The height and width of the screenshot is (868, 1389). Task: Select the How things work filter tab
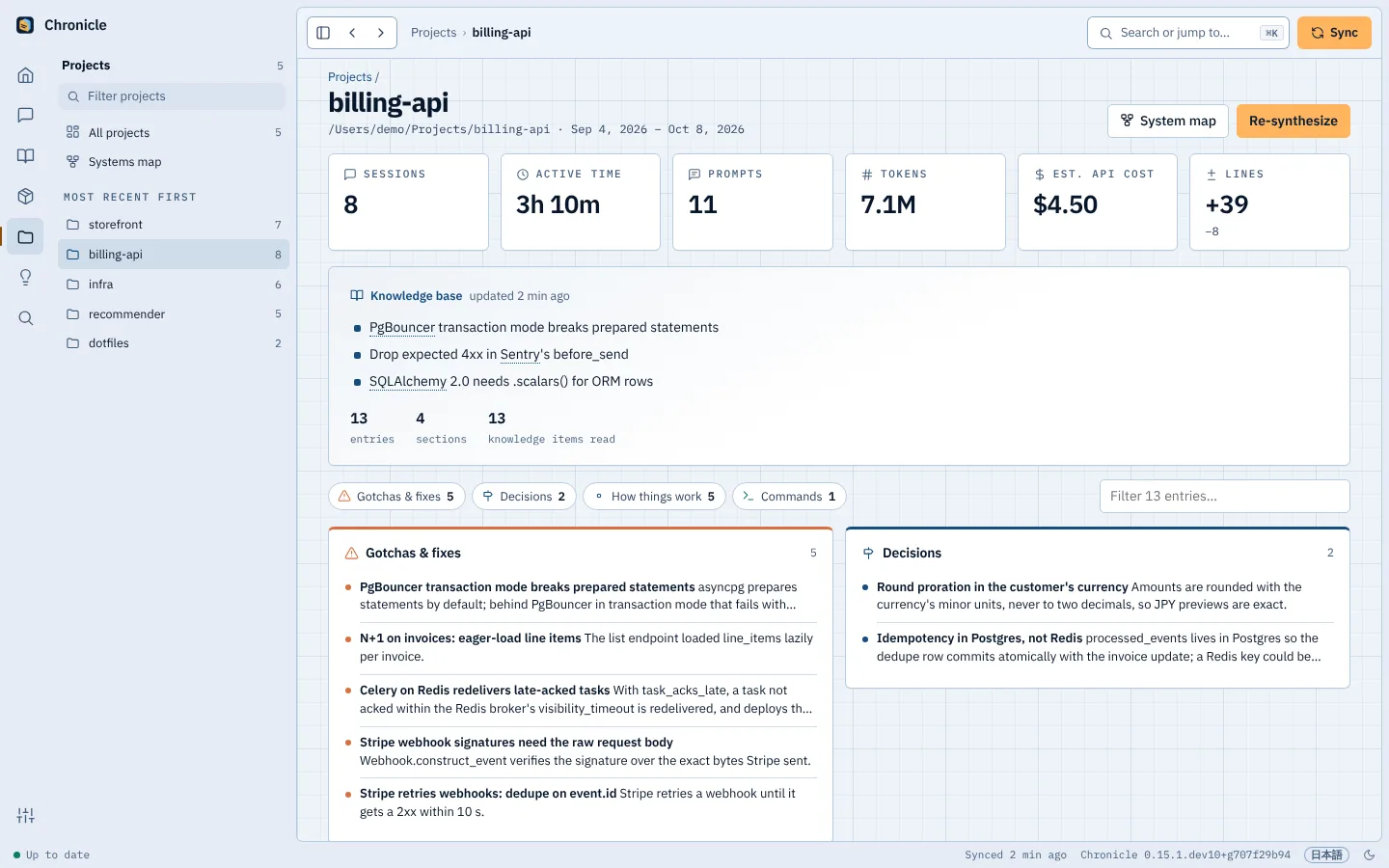point(654,497)
